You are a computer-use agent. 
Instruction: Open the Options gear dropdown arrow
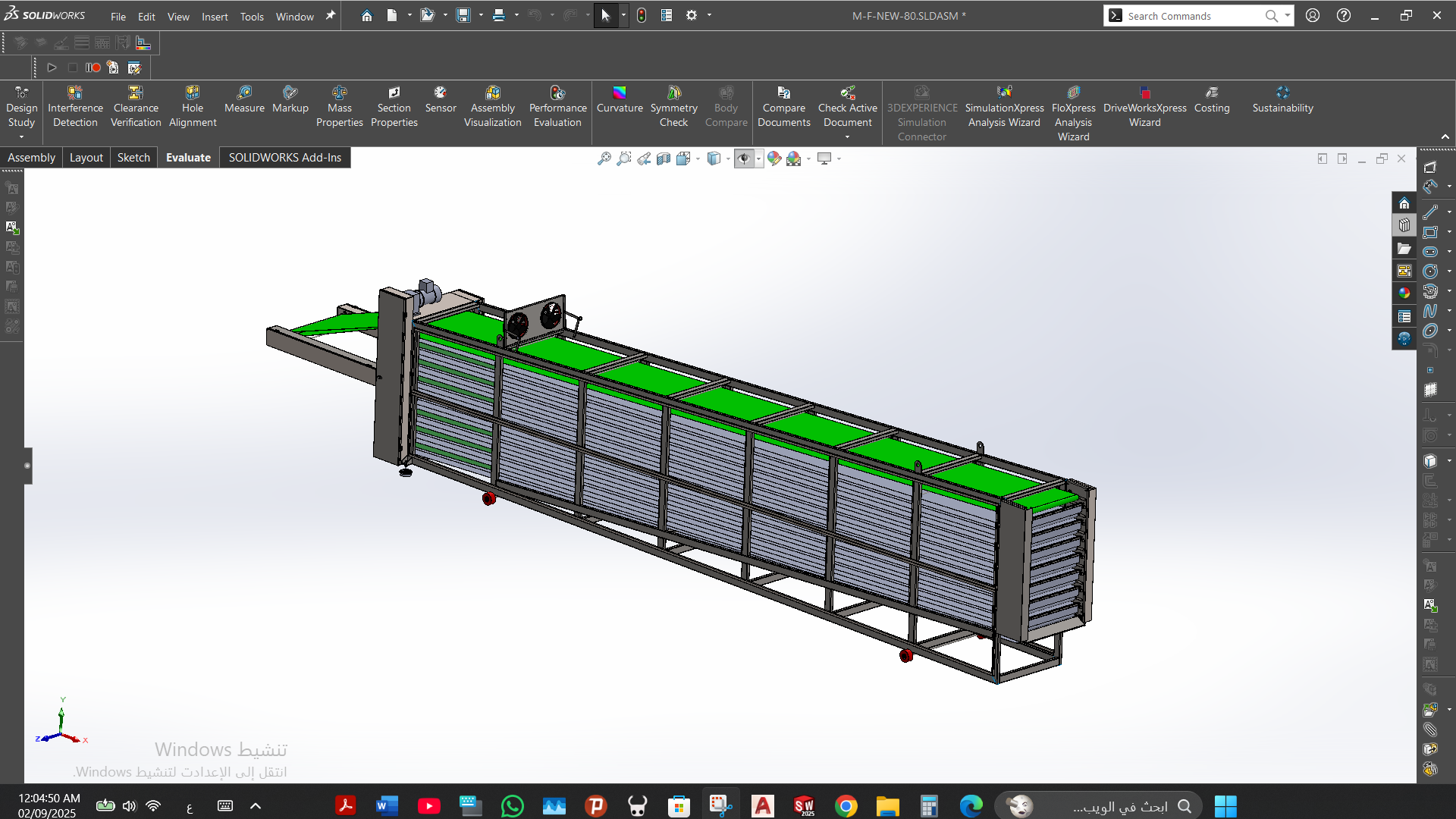point(709,15)
